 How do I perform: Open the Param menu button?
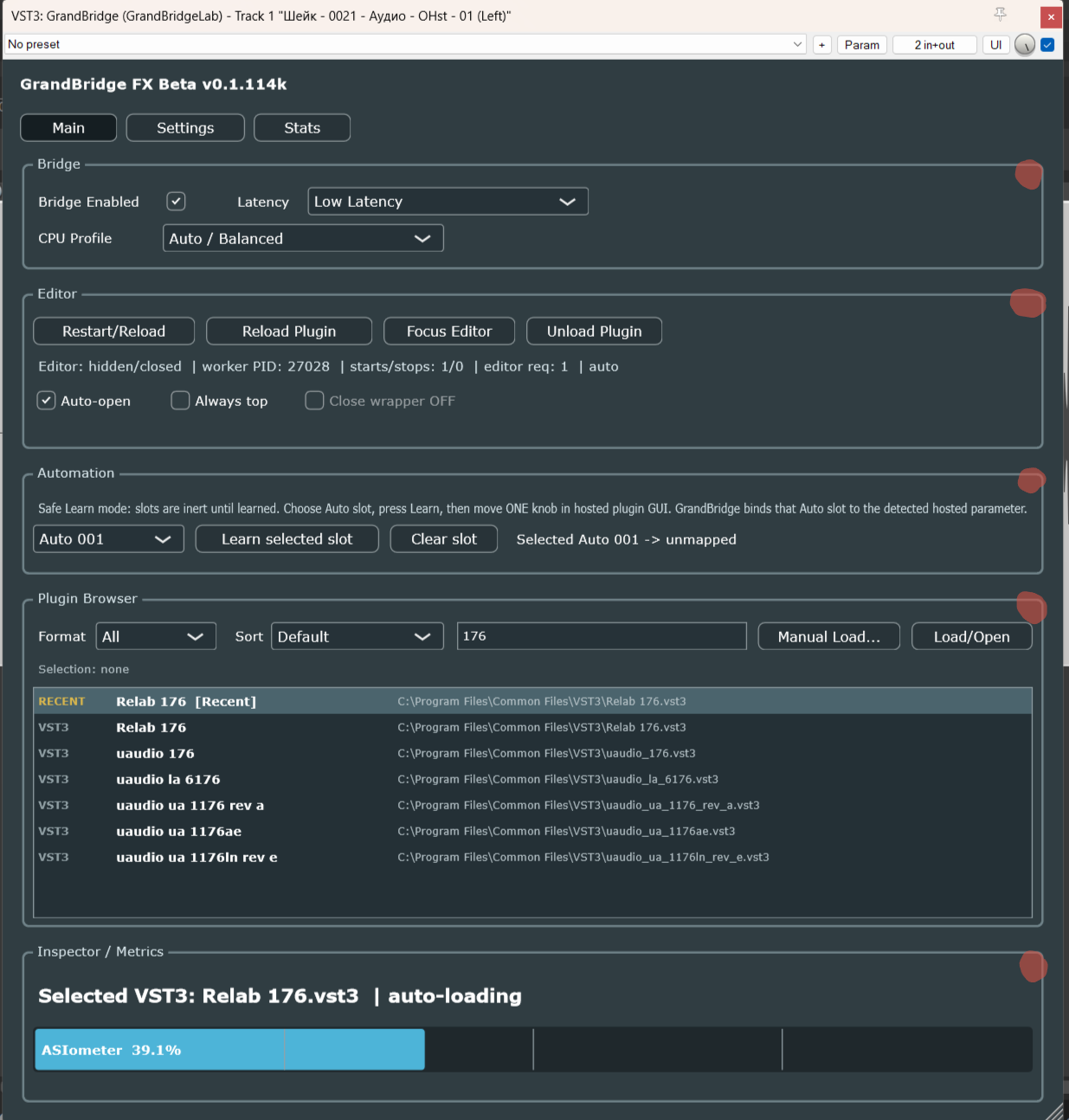[x=862, y=45]
